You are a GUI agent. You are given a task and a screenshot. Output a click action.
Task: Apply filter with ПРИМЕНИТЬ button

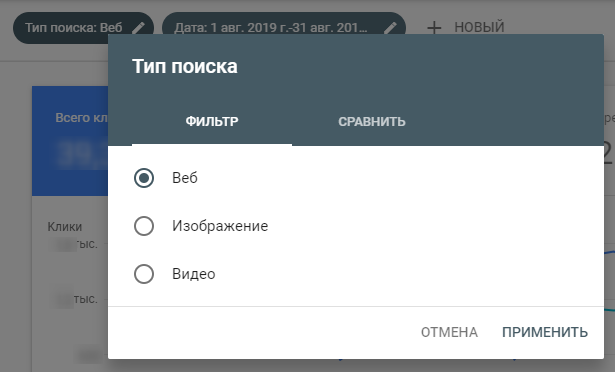tap(545, 332)
